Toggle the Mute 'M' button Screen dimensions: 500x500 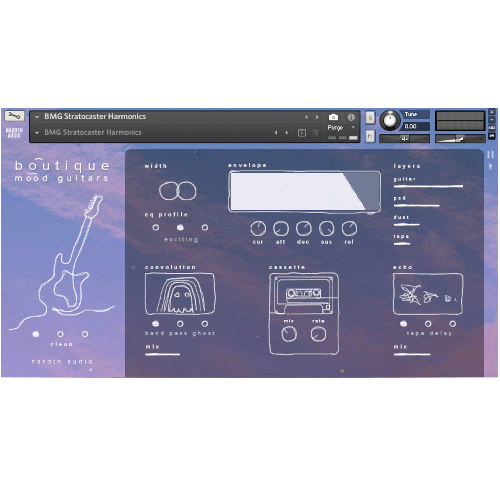370,136
